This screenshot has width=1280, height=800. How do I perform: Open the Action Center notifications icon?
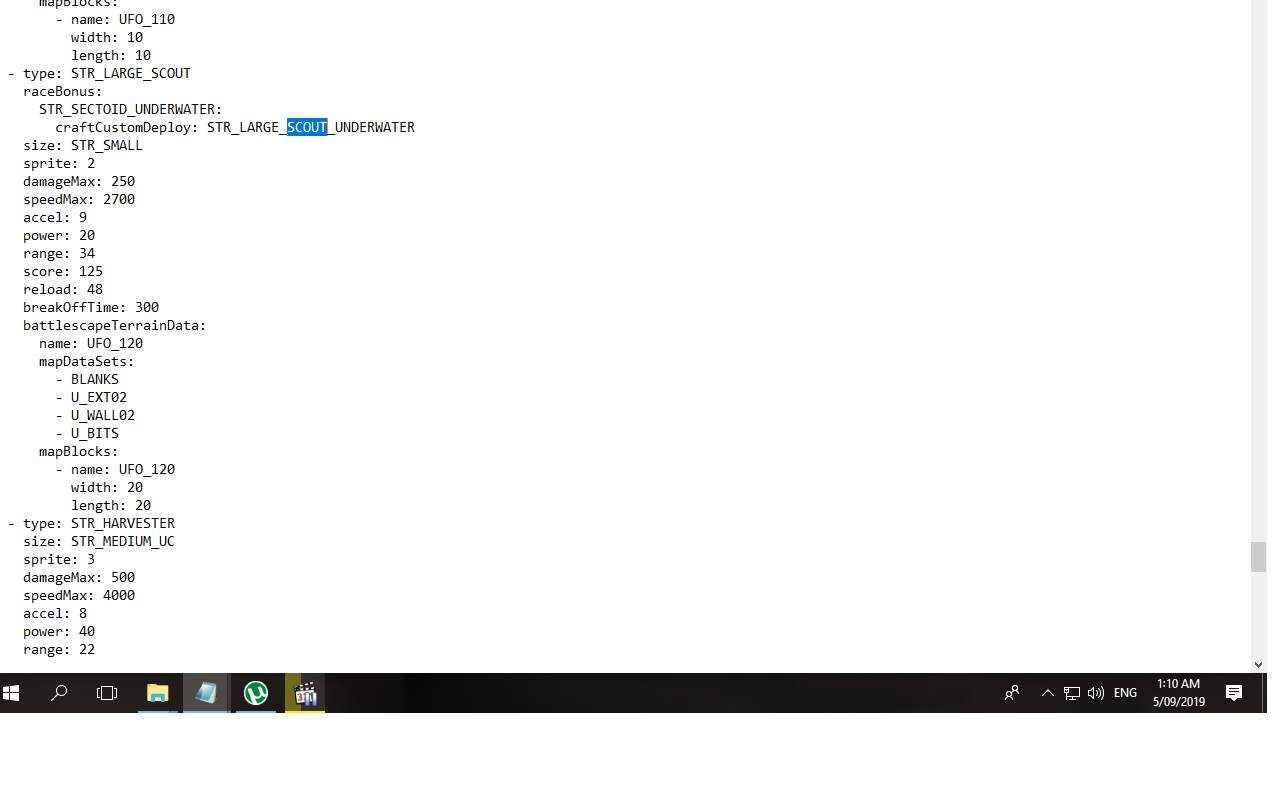(x=1234, y=692)
